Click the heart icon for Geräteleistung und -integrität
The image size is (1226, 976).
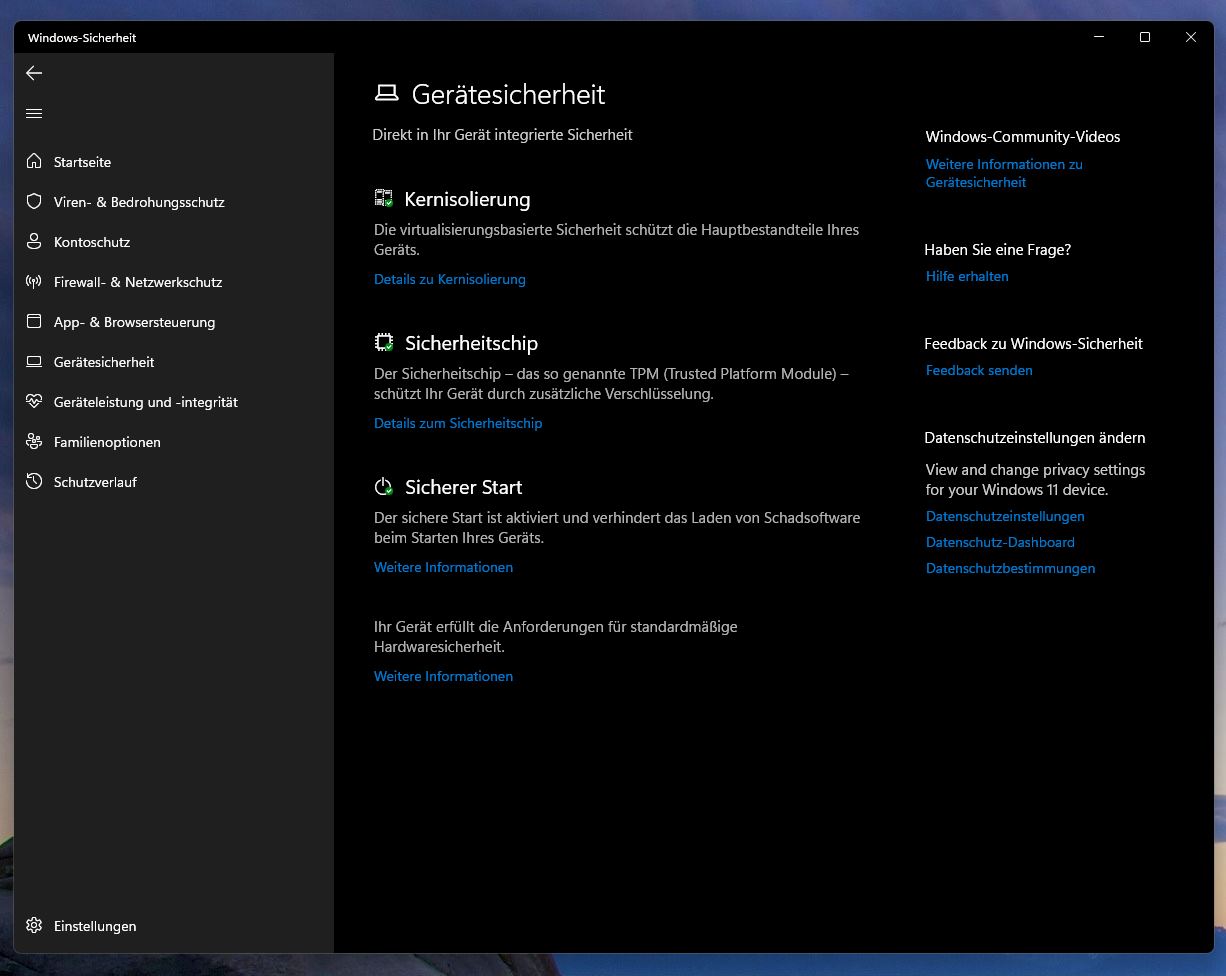click(34, 401)
